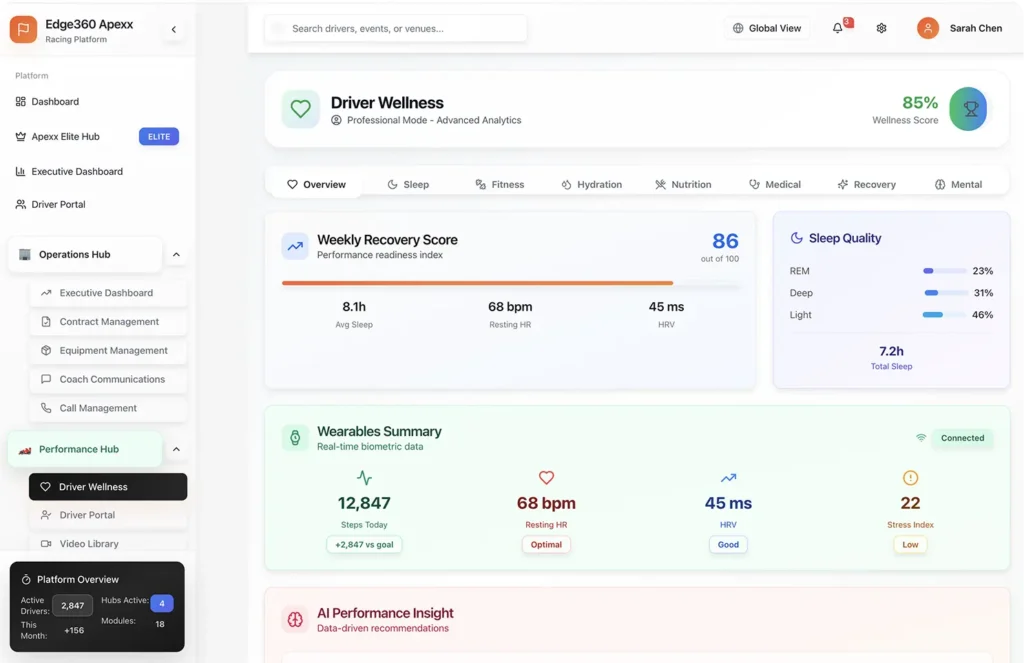1024x663 pixels.
Task: Click the Weekly Recovery Score progress bar
Action: (x=511, y=283)
